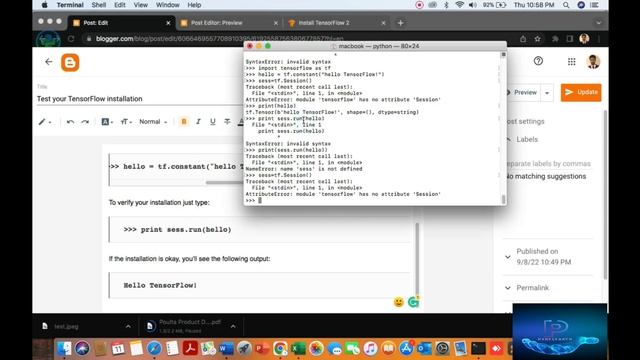Screen dimensions: 640x360
Task: Click the share icon in address bar
Action: (x=523, y=39)
